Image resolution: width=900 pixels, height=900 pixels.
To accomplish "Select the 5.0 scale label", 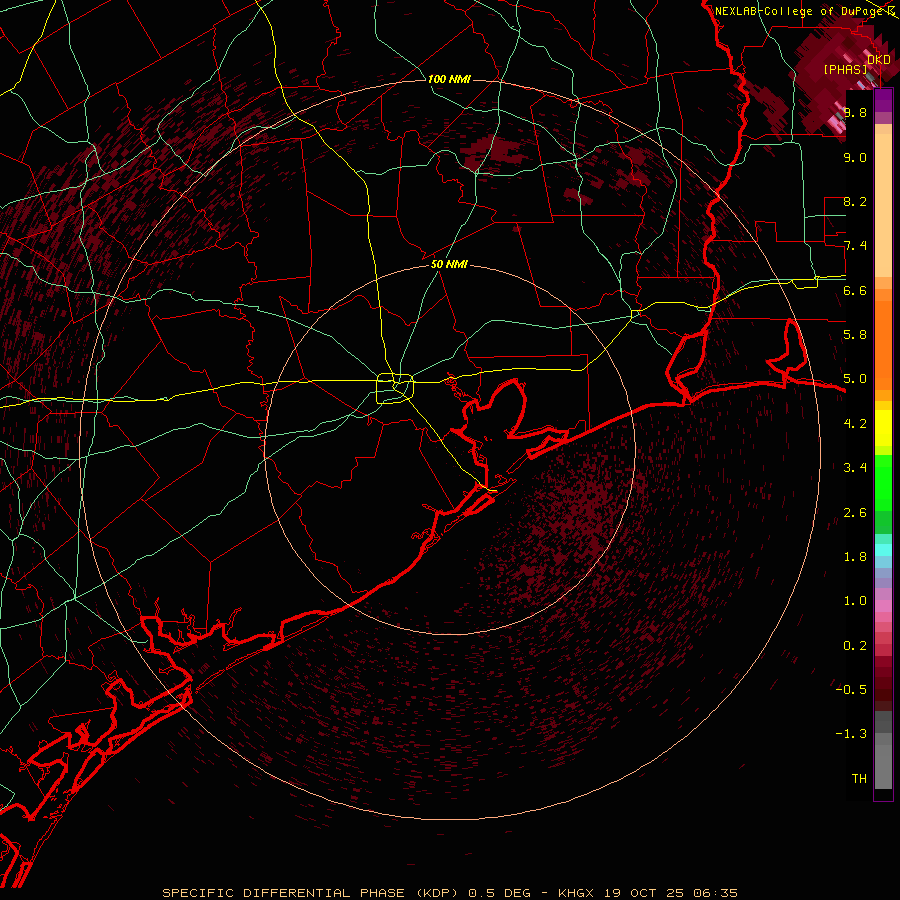I will point(855,379).
